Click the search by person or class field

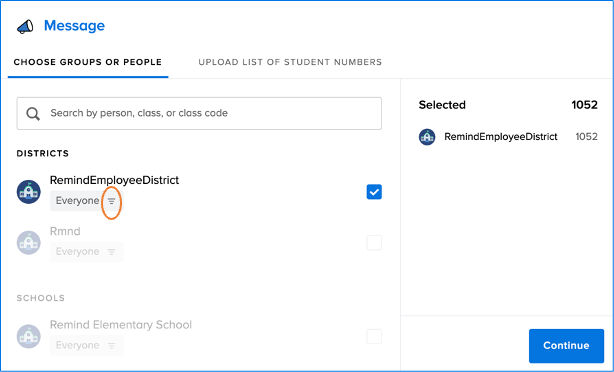pyautogui.click(x=199, y=114)
